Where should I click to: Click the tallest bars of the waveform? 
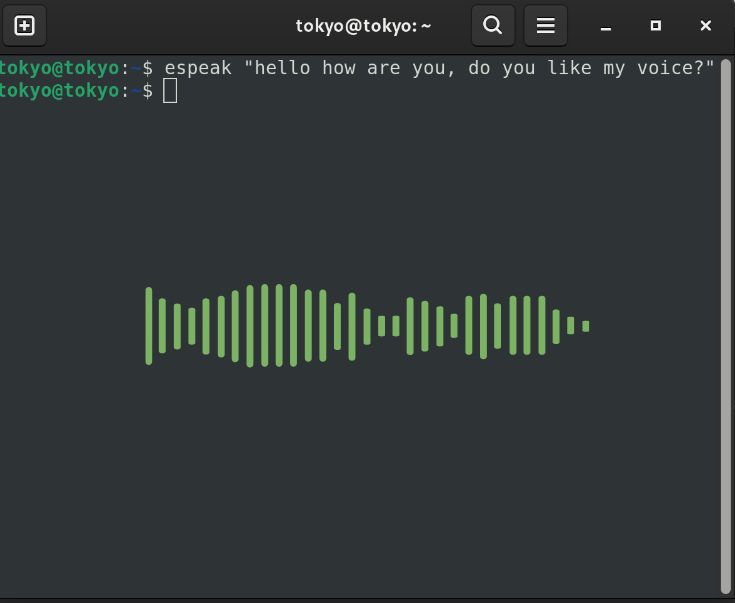(x=265, y=326)
